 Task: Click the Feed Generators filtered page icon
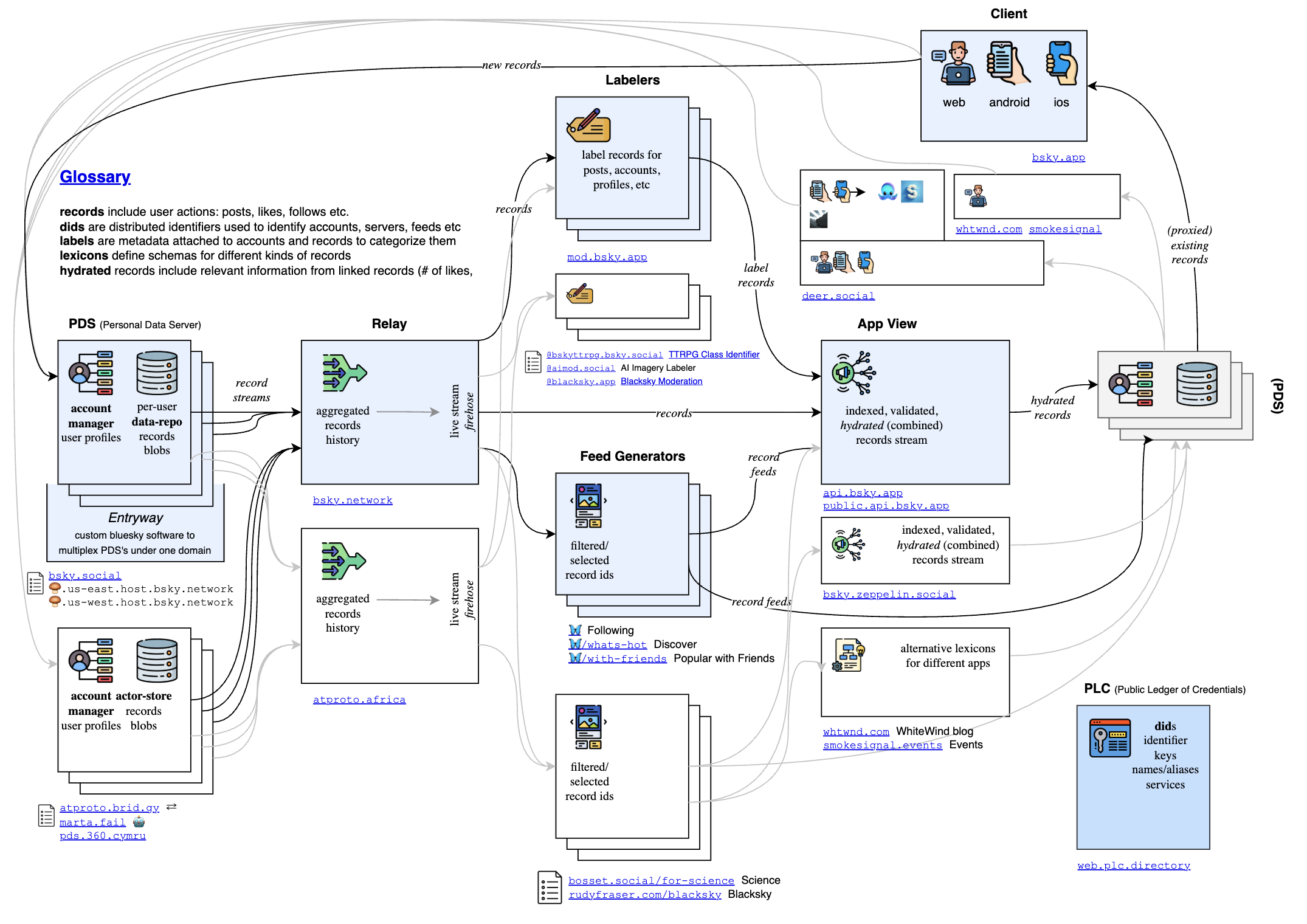[588, 505]
